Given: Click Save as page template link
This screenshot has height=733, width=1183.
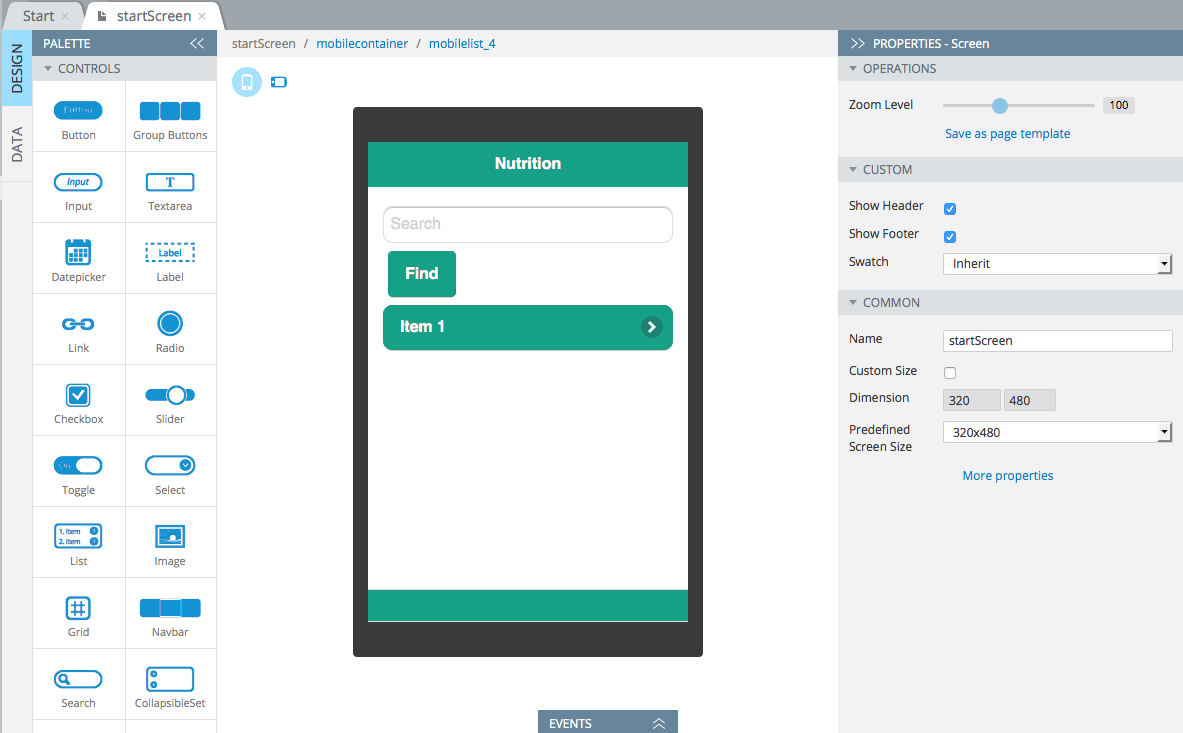Looking at the screenshot, I should [x=1007, y=133].
